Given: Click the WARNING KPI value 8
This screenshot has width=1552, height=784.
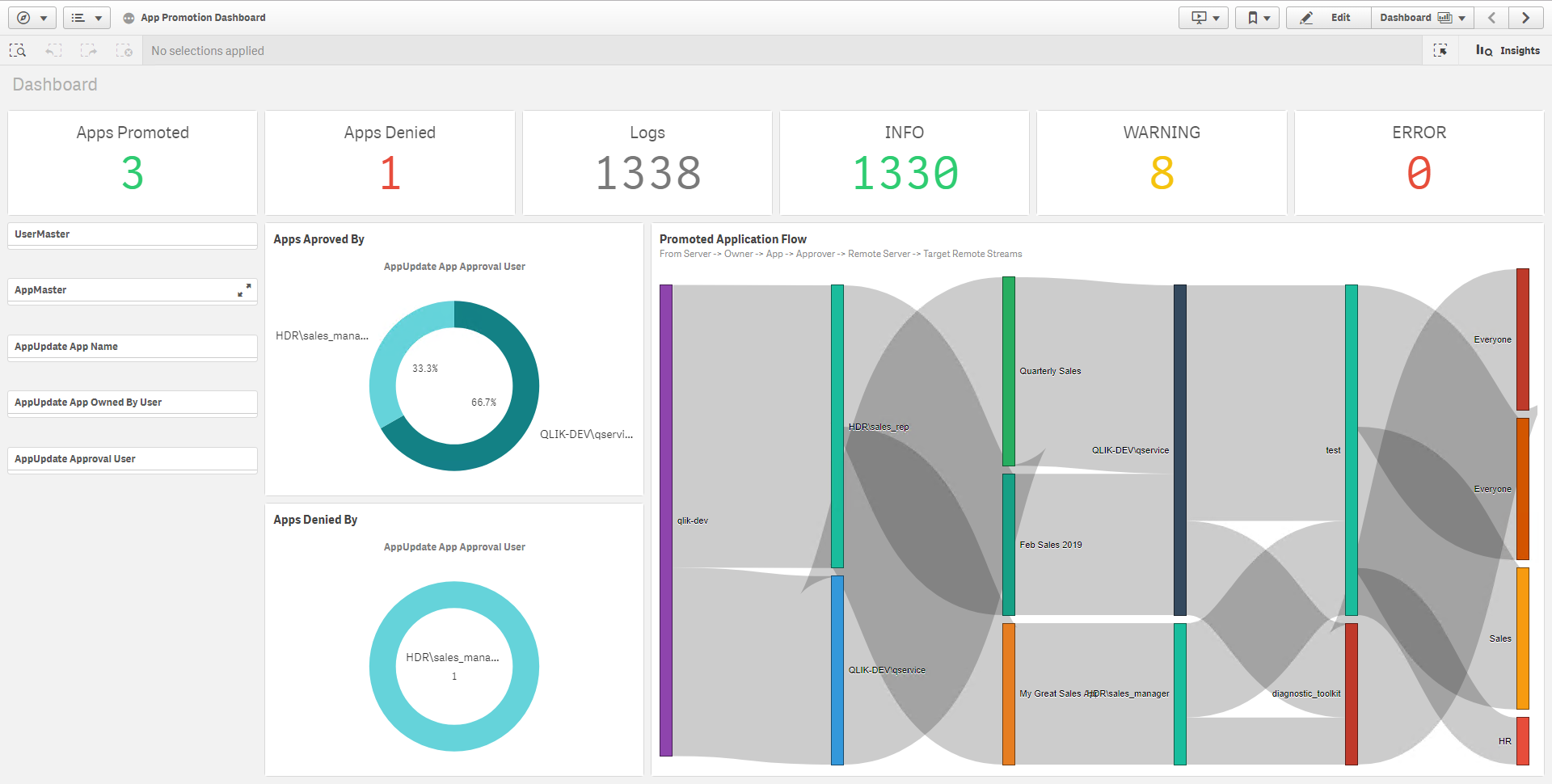Looking at the screenshot, I should (1162, 173).
